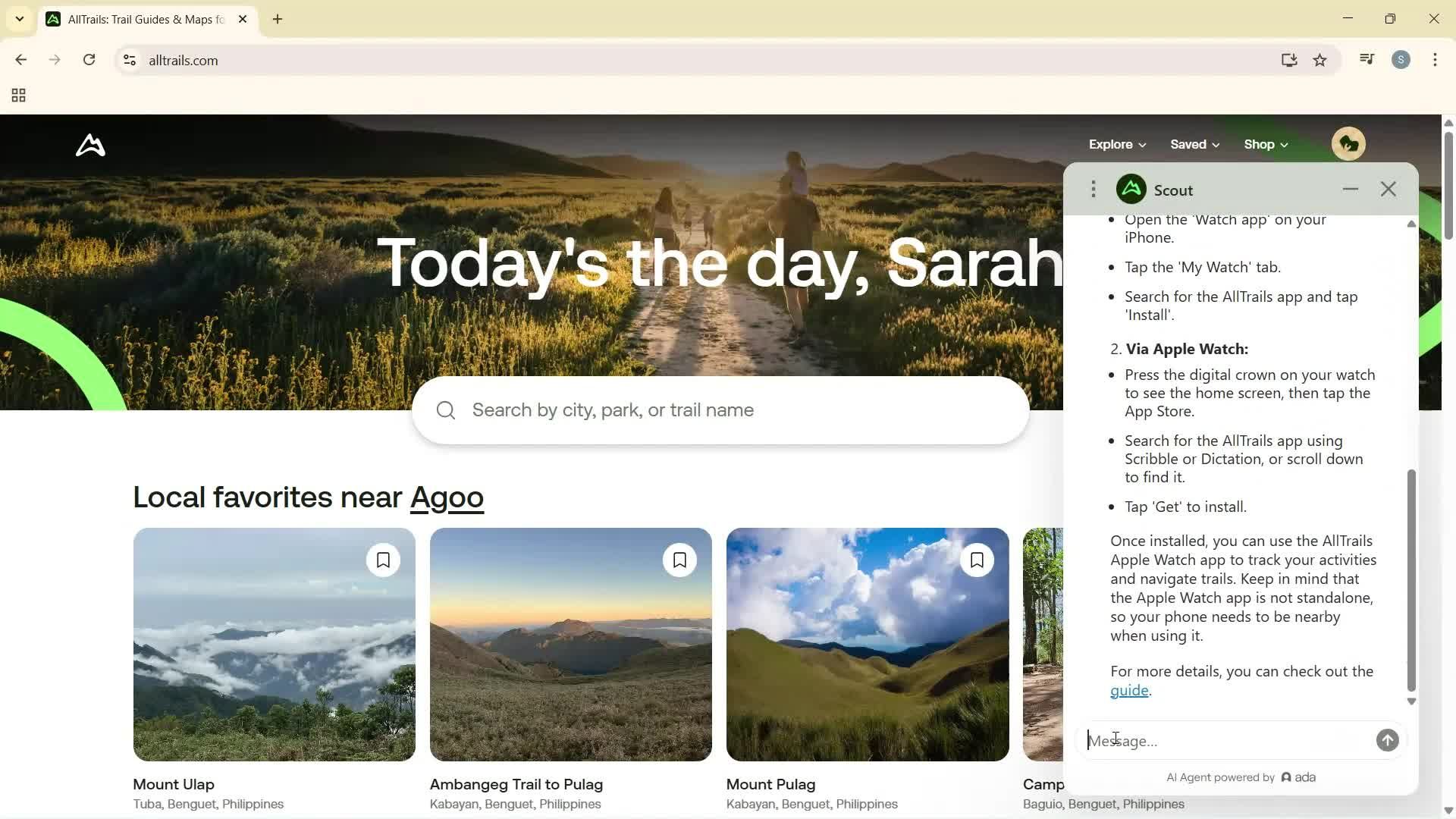Screen dimensions: 1456x819
Task: Click the install AllTrails icon in address bar
Action: click(x=1289, y=60)
